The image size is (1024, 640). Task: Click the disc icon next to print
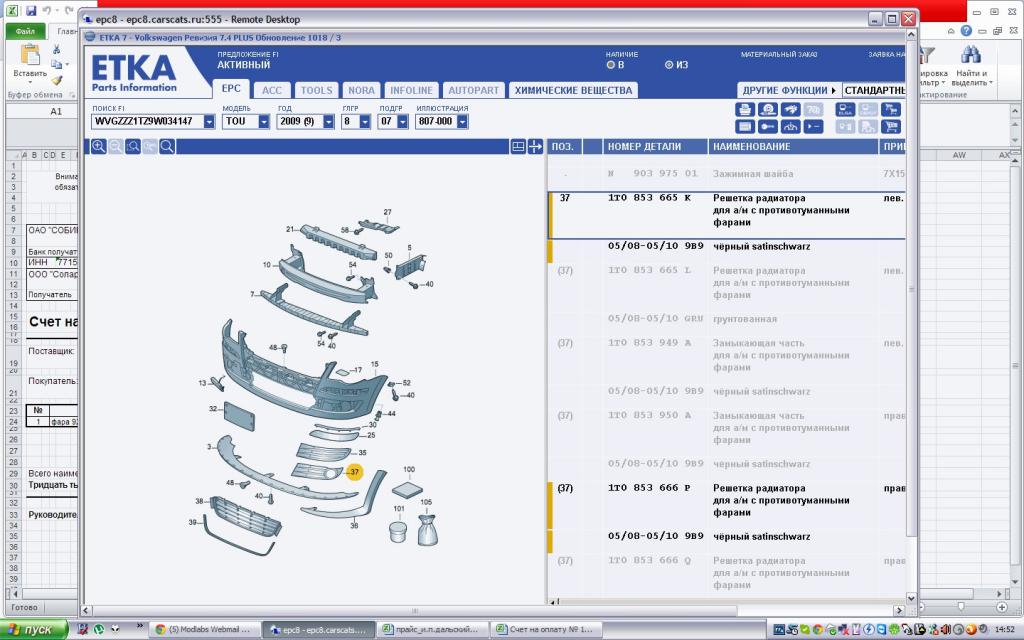click(768, 110)
